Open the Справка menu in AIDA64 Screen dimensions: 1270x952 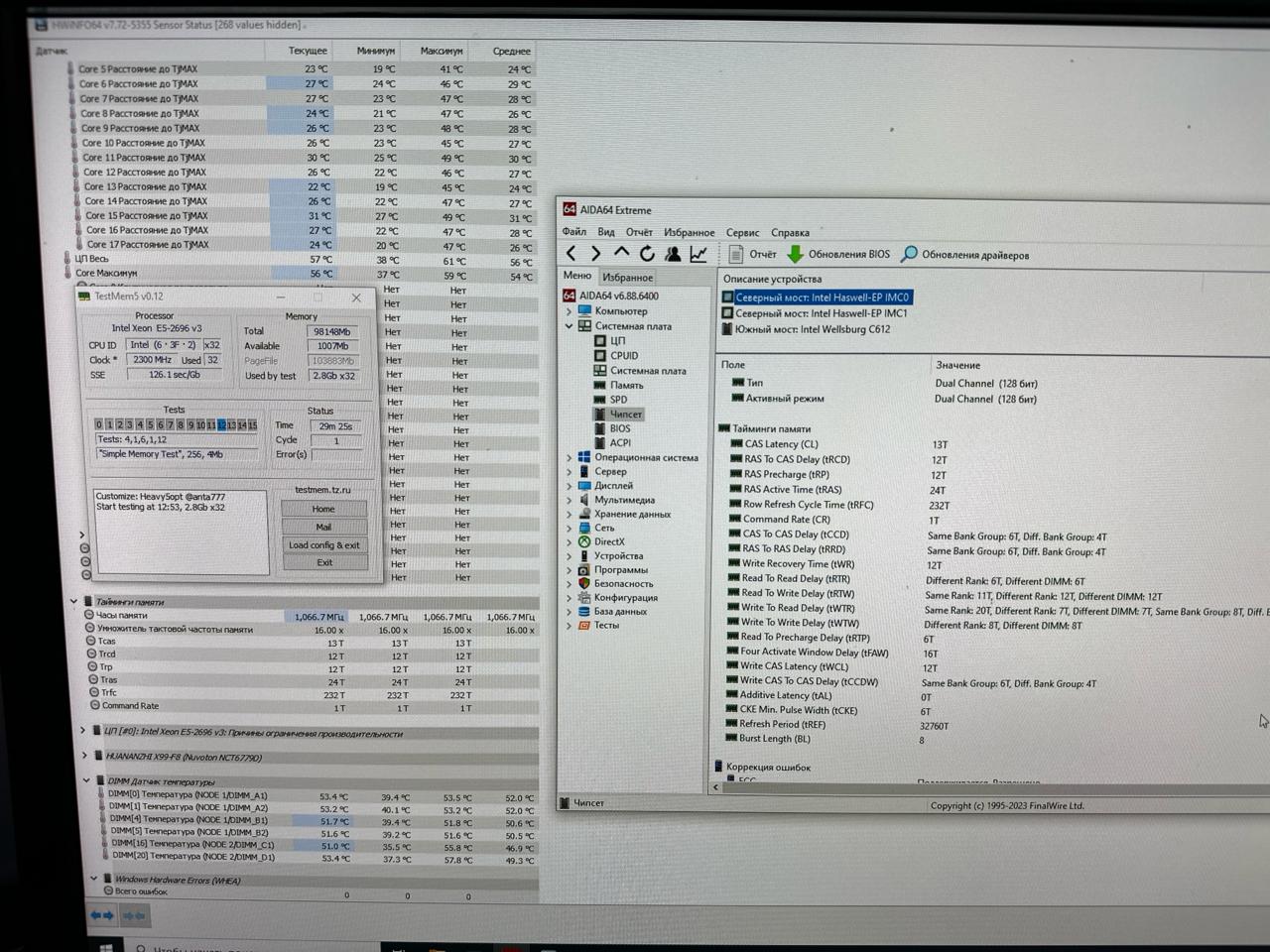coord(790,233)
